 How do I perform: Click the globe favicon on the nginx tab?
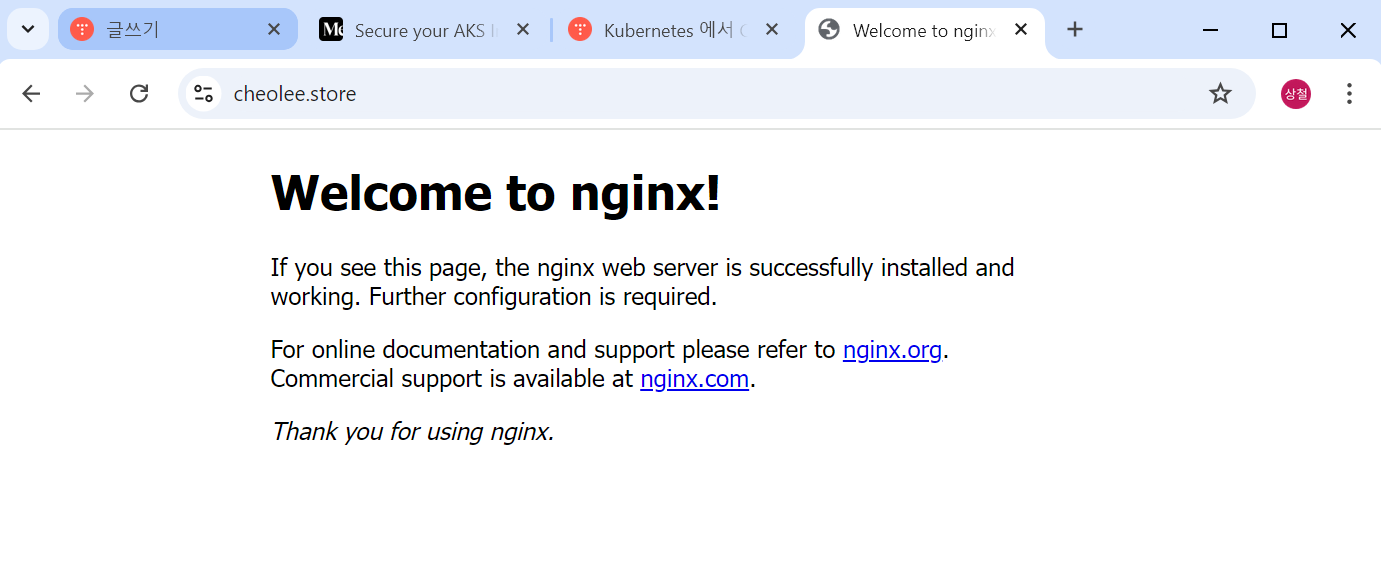click(829, 30)
